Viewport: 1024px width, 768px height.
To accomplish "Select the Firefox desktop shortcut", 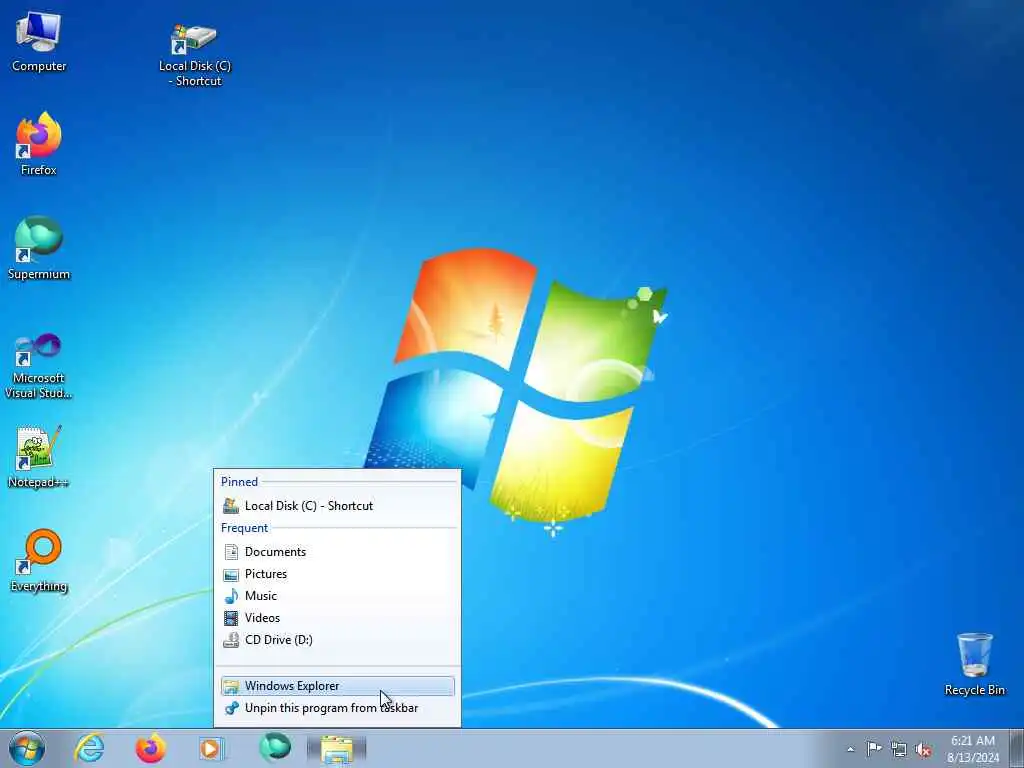I will (39, 144).
